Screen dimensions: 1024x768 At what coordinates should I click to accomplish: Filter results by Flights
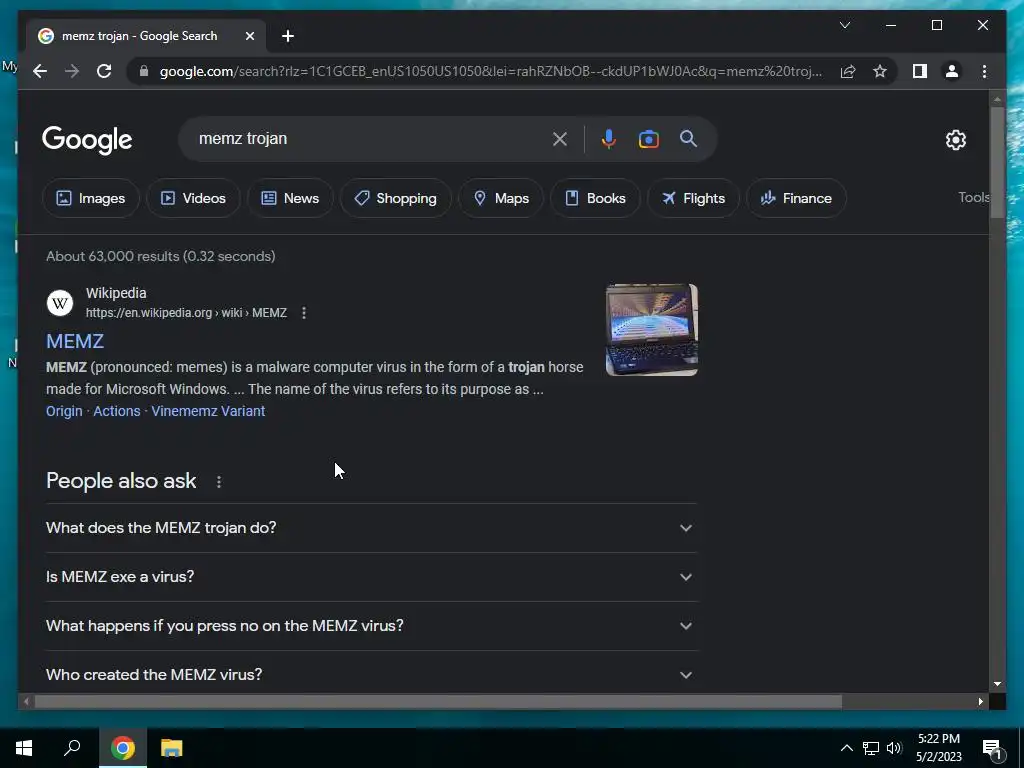(693, 198)
